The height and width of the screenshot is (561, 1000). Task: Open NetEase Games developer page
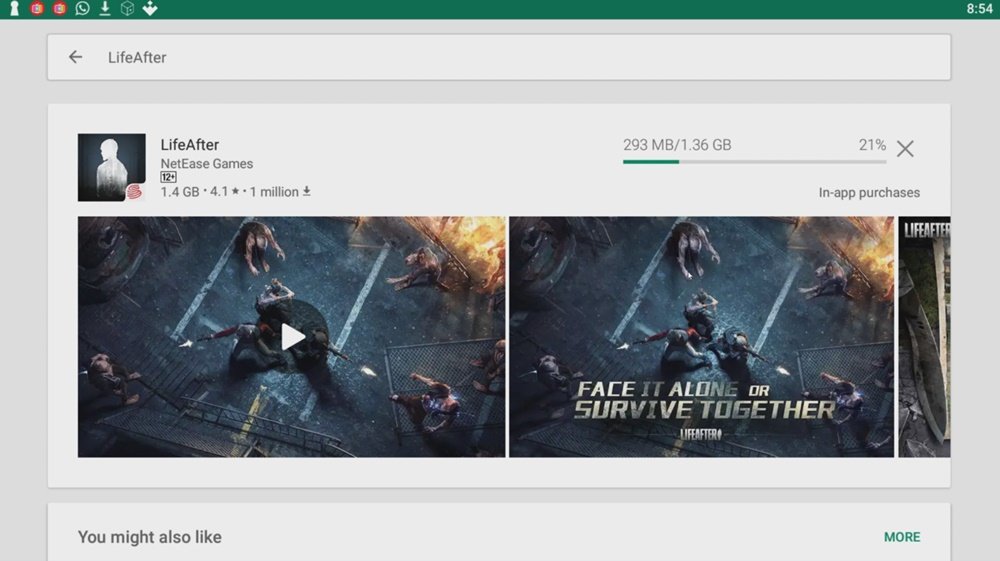click(207, 164)
